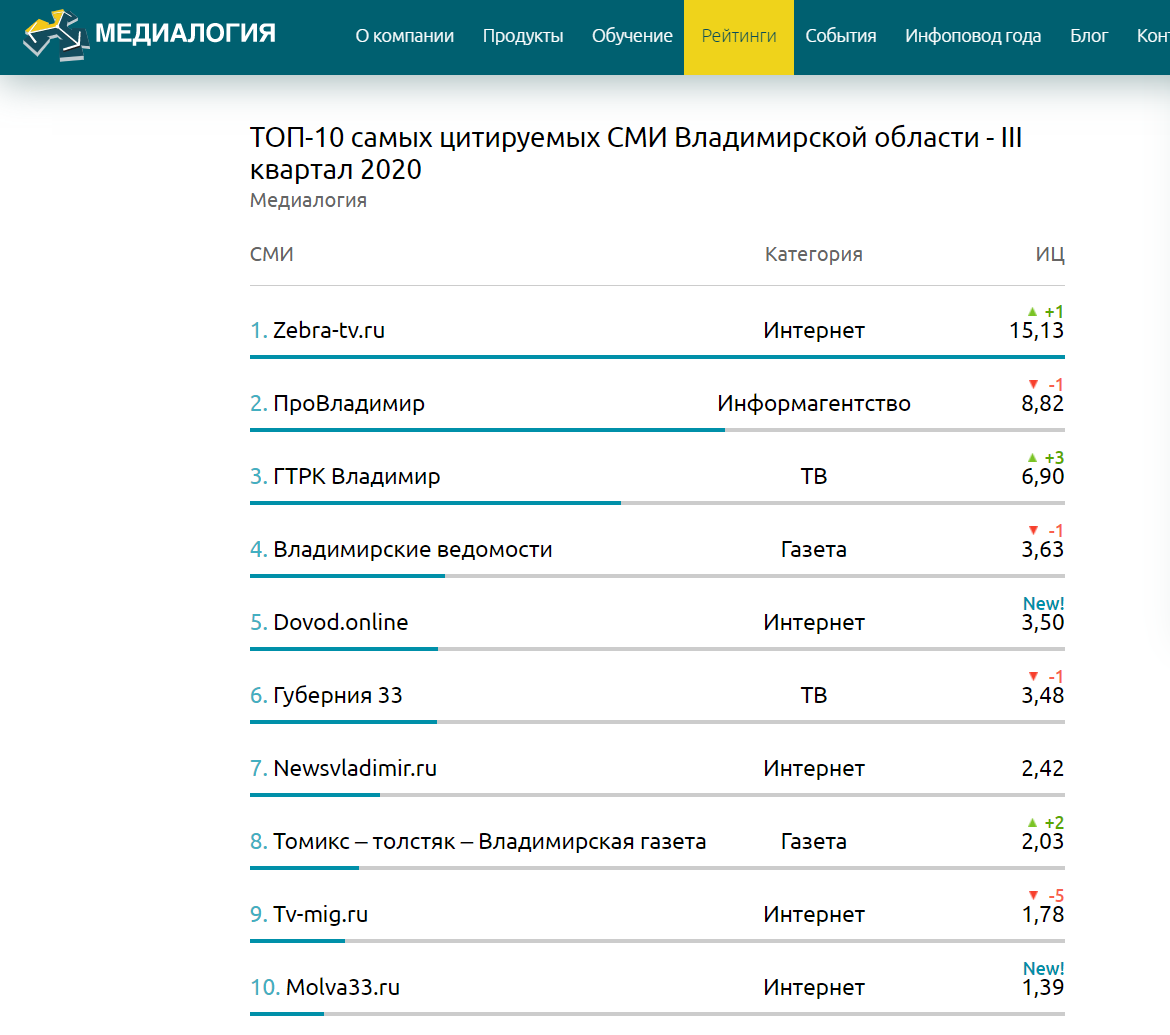
Task: Click the ИЦ column header
Action: [x=1050, y=254]
